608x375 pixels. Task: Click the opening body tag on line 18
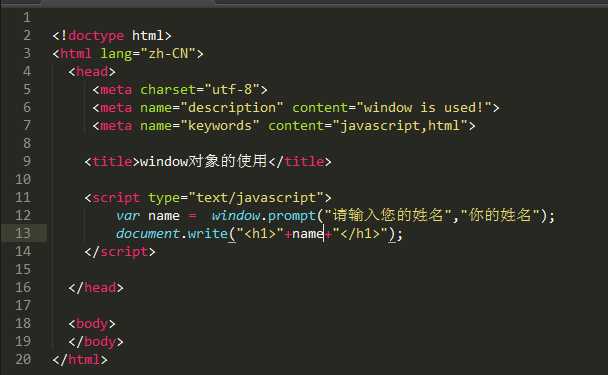coord(92,323)
